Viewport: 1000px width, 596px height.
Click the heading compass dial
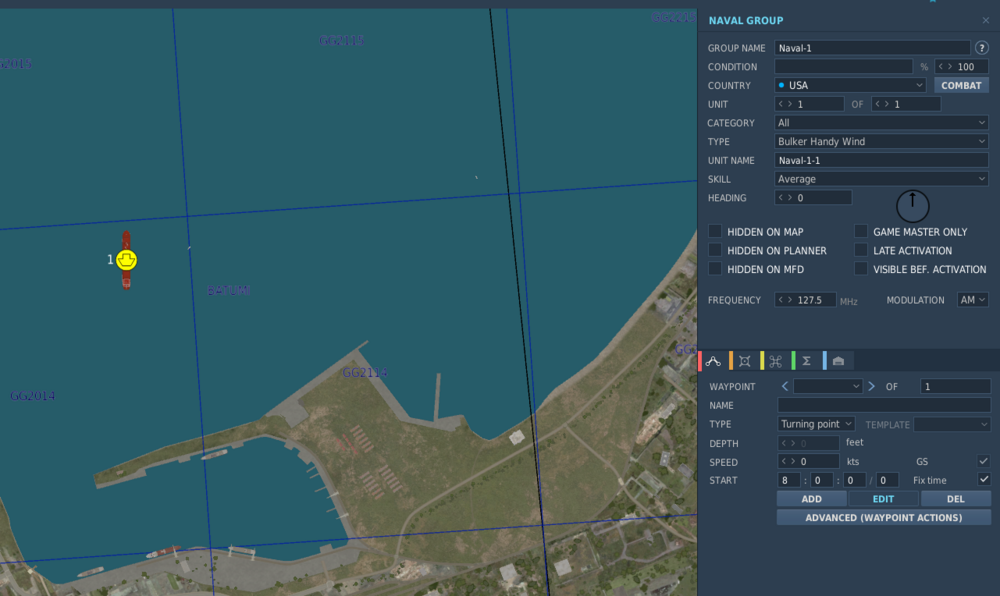click(x=912, y=205)
